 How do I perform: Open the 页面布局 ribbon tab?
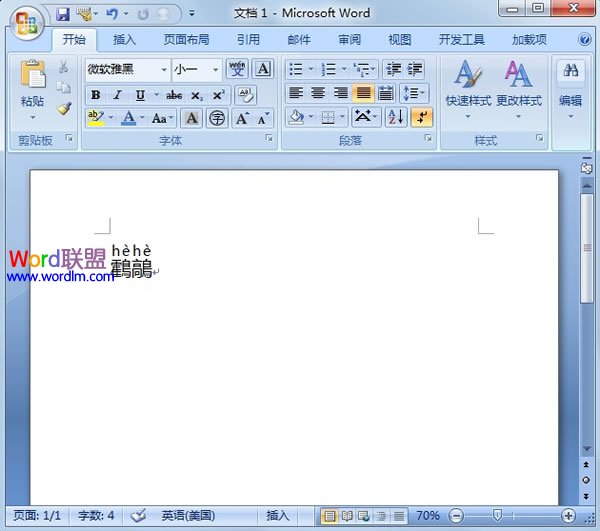pos(186,39)
